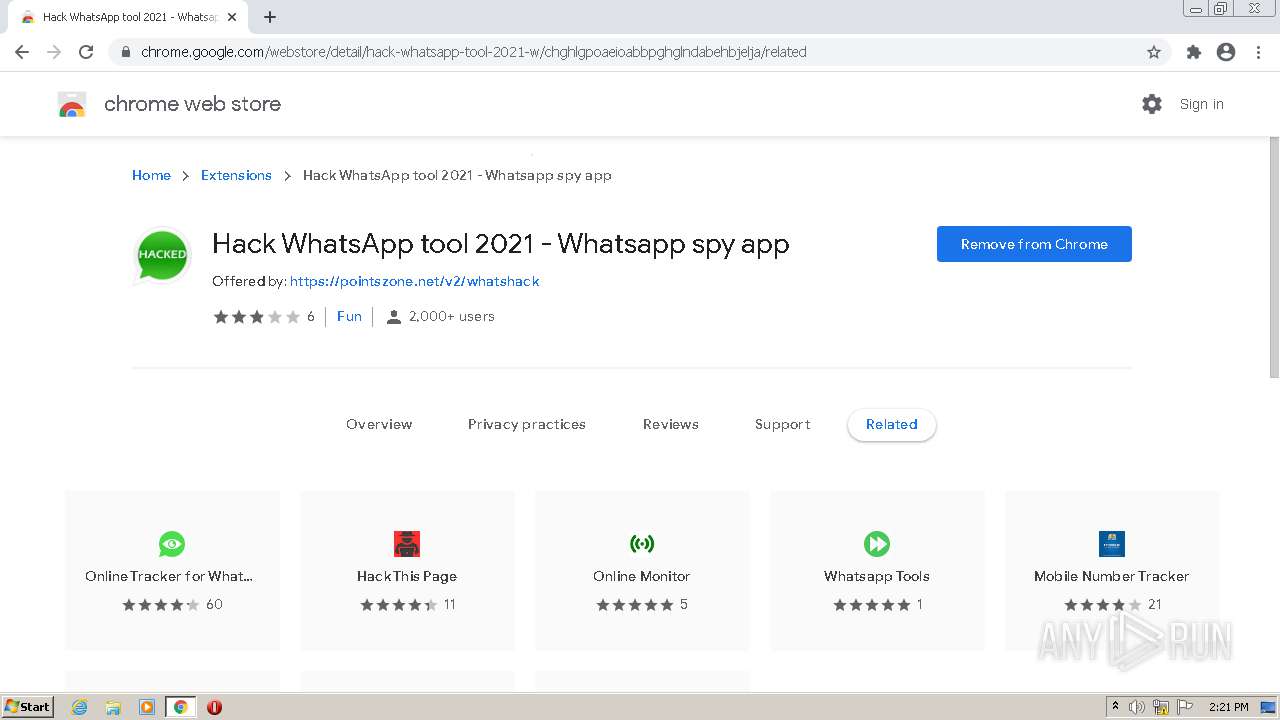Click the Windows Start button
Screen dimensions: 1280x720
pyautogui.click(x=28, y=707)
